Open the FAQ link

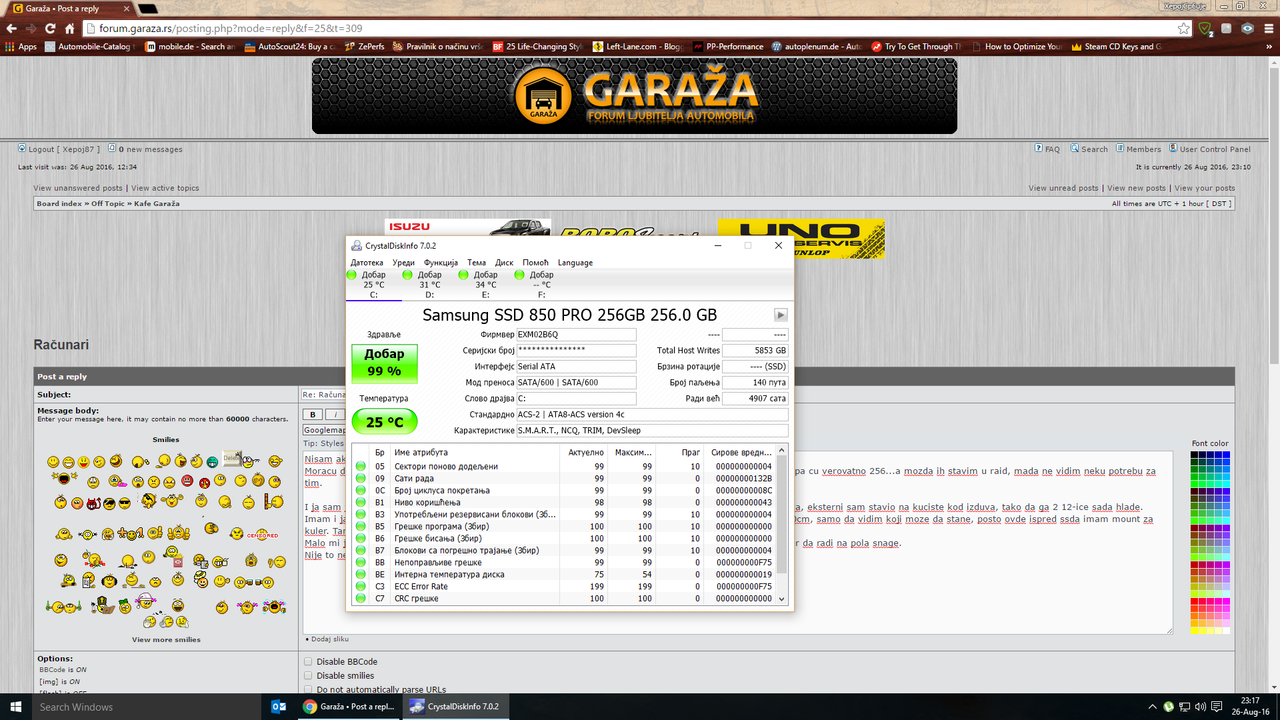[x=1047, y=149]
